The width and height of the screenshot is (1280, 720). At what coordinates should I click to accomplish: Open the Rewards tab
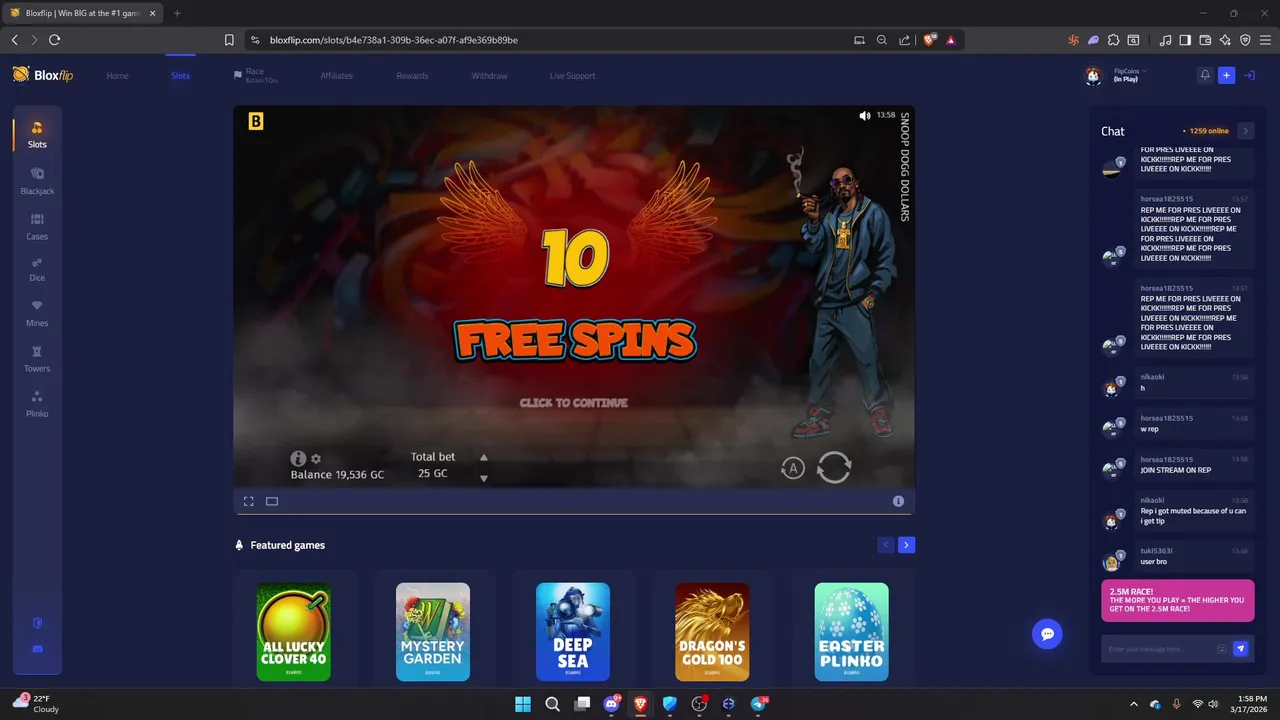pyautogui.click(x=412, y=76)
